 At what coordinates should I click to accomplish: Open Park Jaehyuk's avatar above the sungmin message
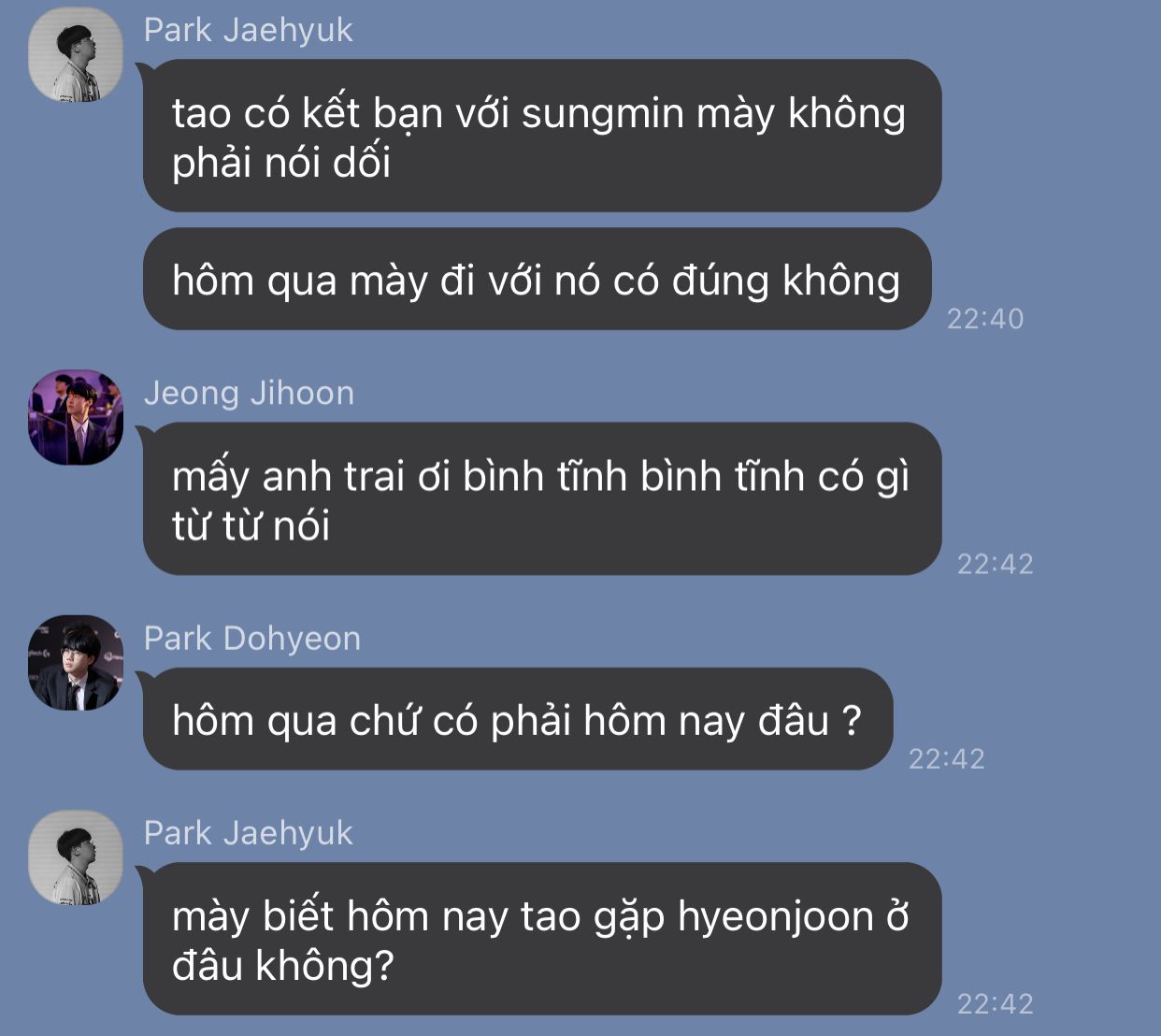tap(76, 54)
